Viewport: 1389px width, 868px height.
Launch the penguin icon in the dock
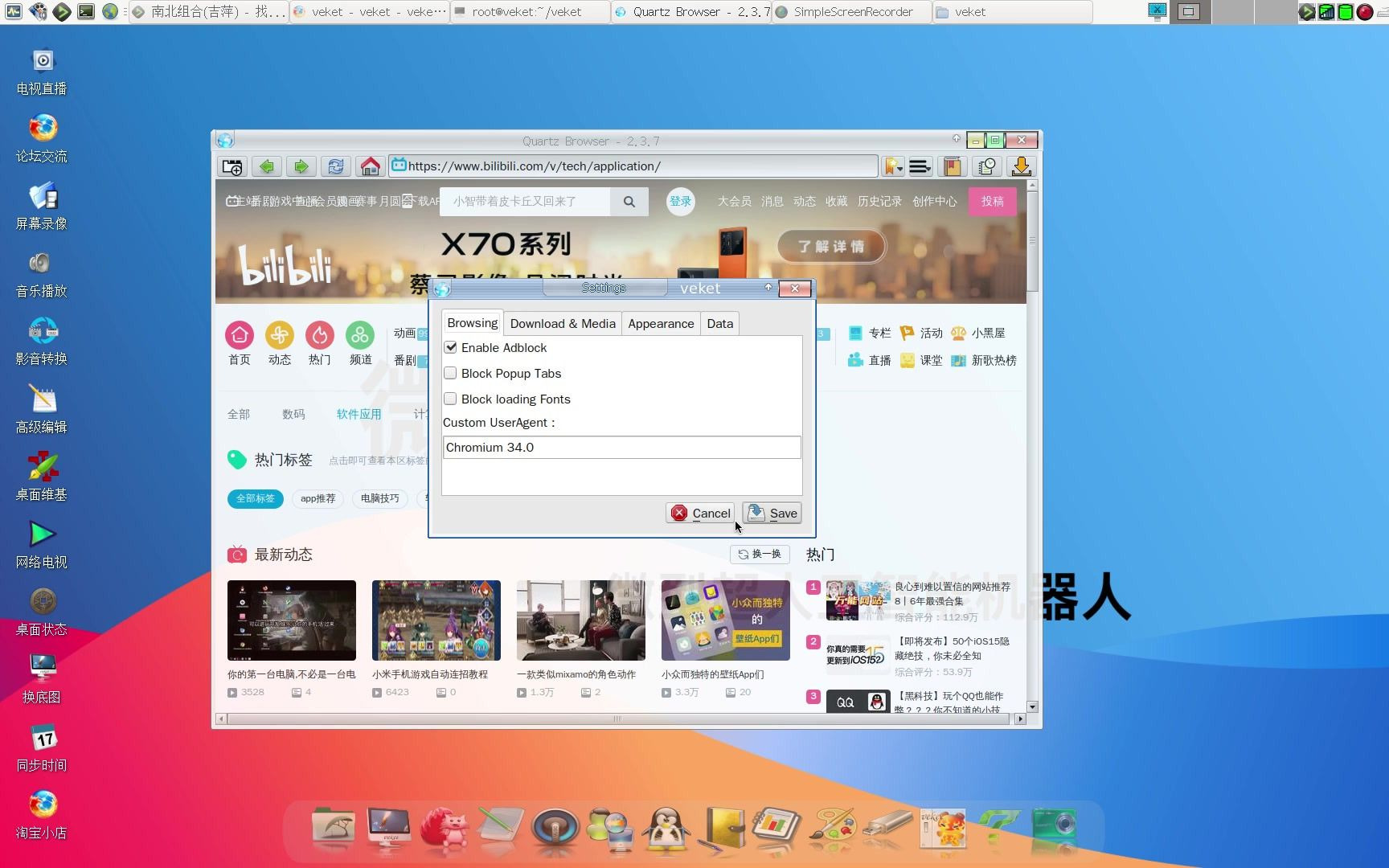667,829
